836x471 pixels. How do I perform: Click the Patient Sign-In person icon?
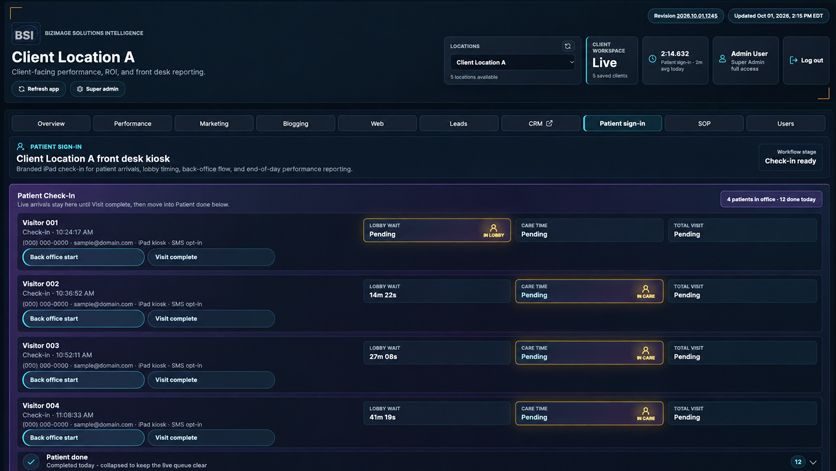(20, 146)
